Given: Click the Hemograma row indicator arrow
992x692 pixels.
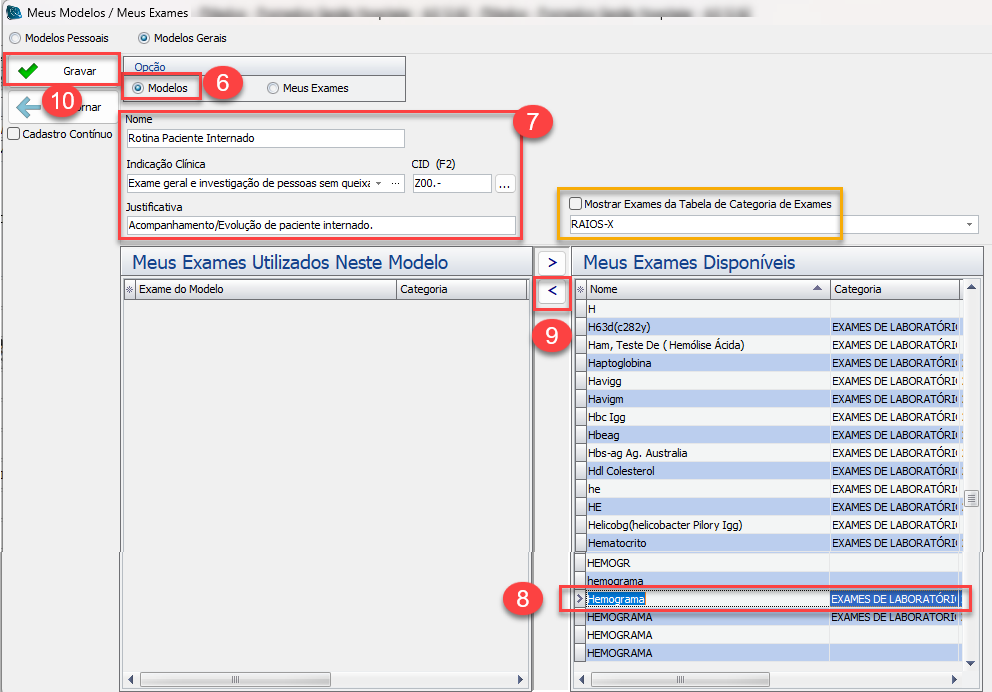Looking at the screenshot, I should (x=579, y=599).
